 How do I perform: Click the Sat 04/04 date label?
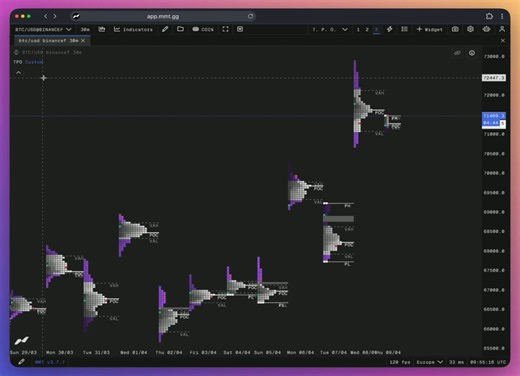[237, 352]
